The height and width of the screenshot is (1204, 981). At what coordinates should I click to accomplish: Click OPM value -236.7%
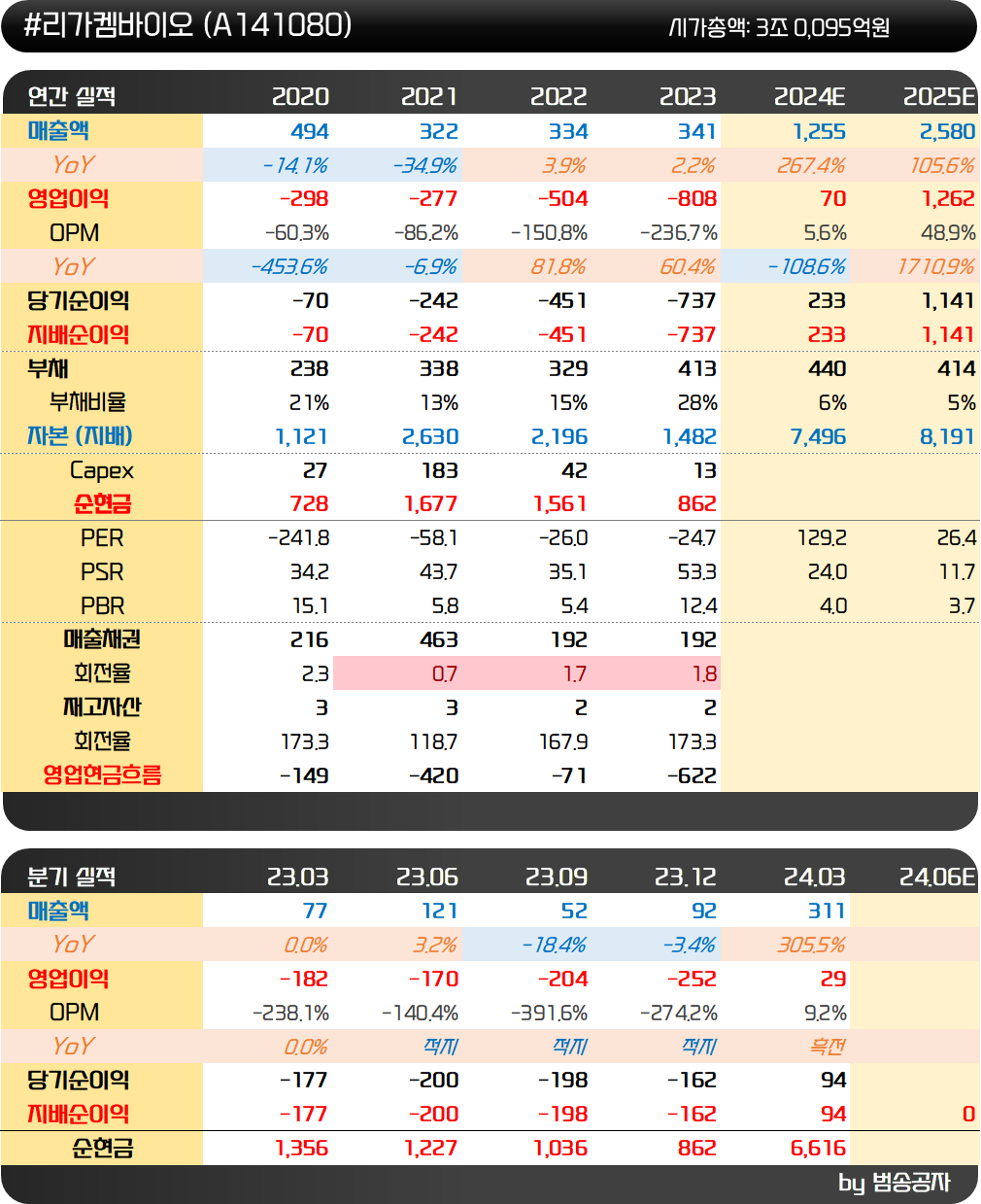coord(679,232)
